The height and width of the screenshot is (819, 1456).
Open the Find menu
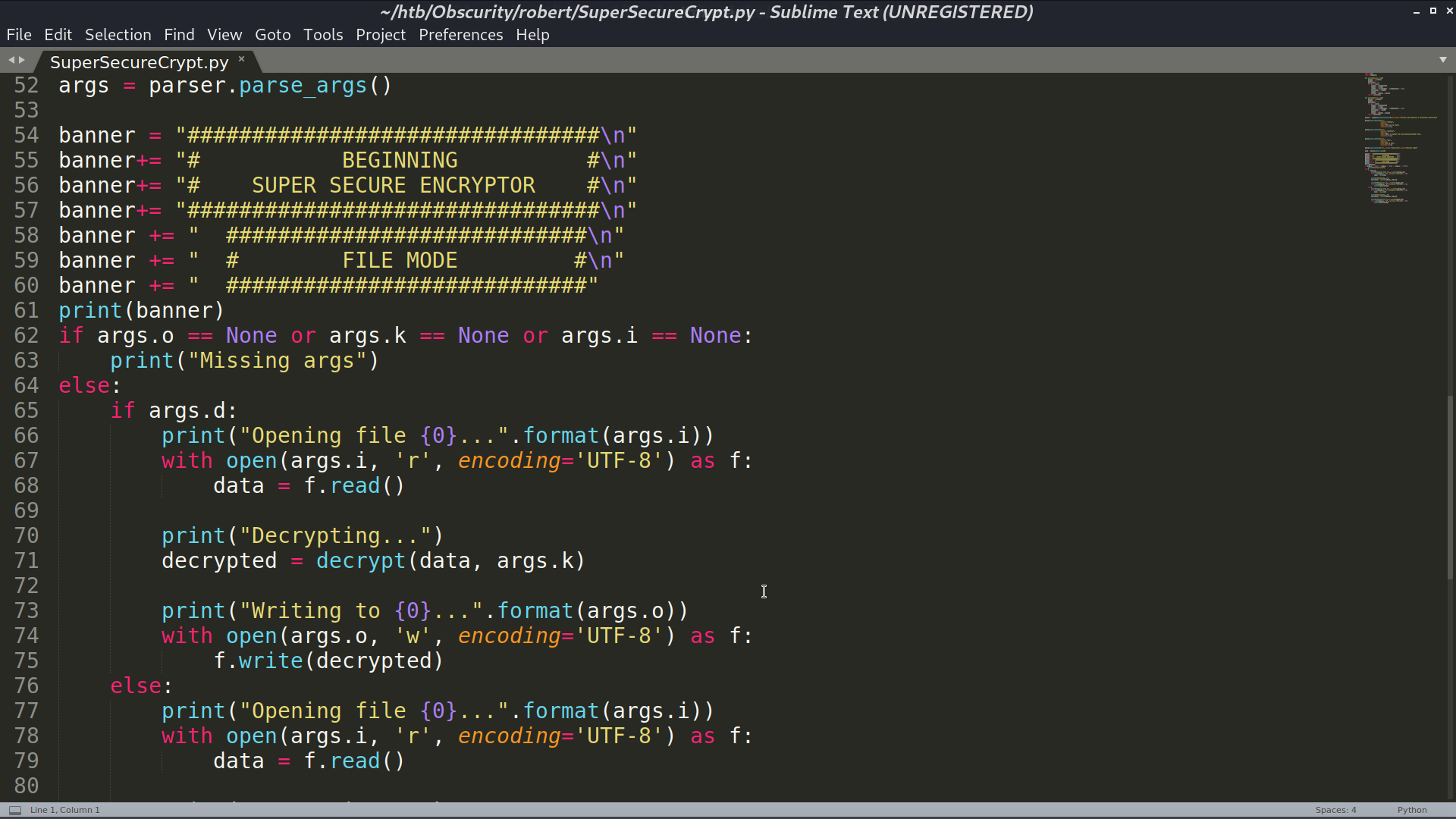(179, 35)
